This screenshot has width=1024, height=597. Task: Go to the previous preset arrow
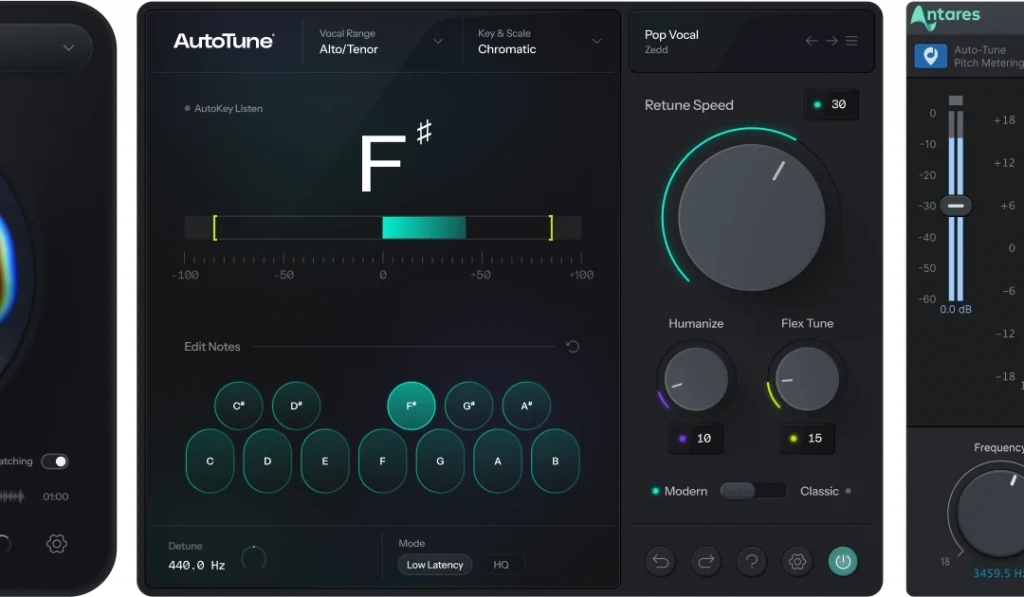pyautogui.click(x=811, y=40)
